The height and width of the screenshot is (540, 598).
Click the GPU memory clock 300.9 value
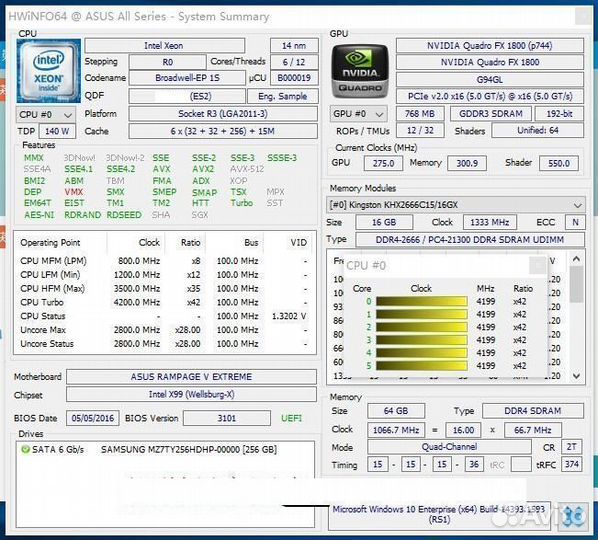coord(467,163)
